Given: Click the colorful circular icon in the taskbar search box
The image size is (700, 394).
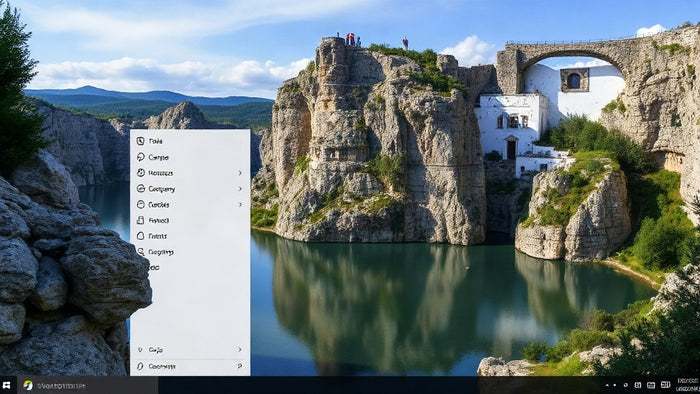Looking at the screenshot, I should point(28,385).
